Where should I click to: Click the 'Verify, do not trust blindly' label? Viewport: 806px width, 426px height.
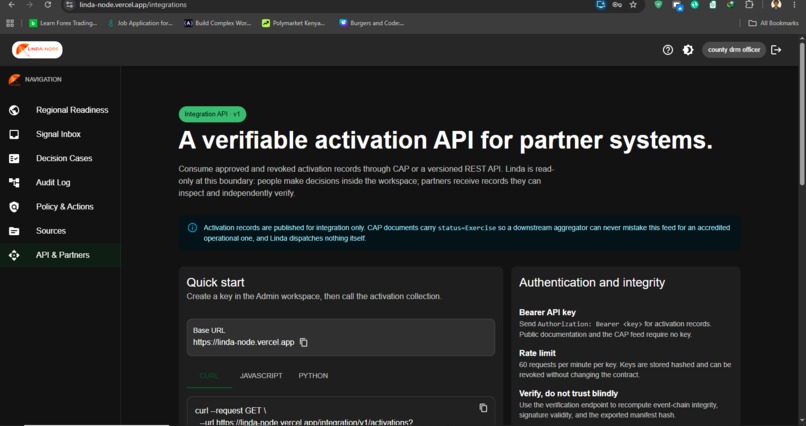[569, 394]
